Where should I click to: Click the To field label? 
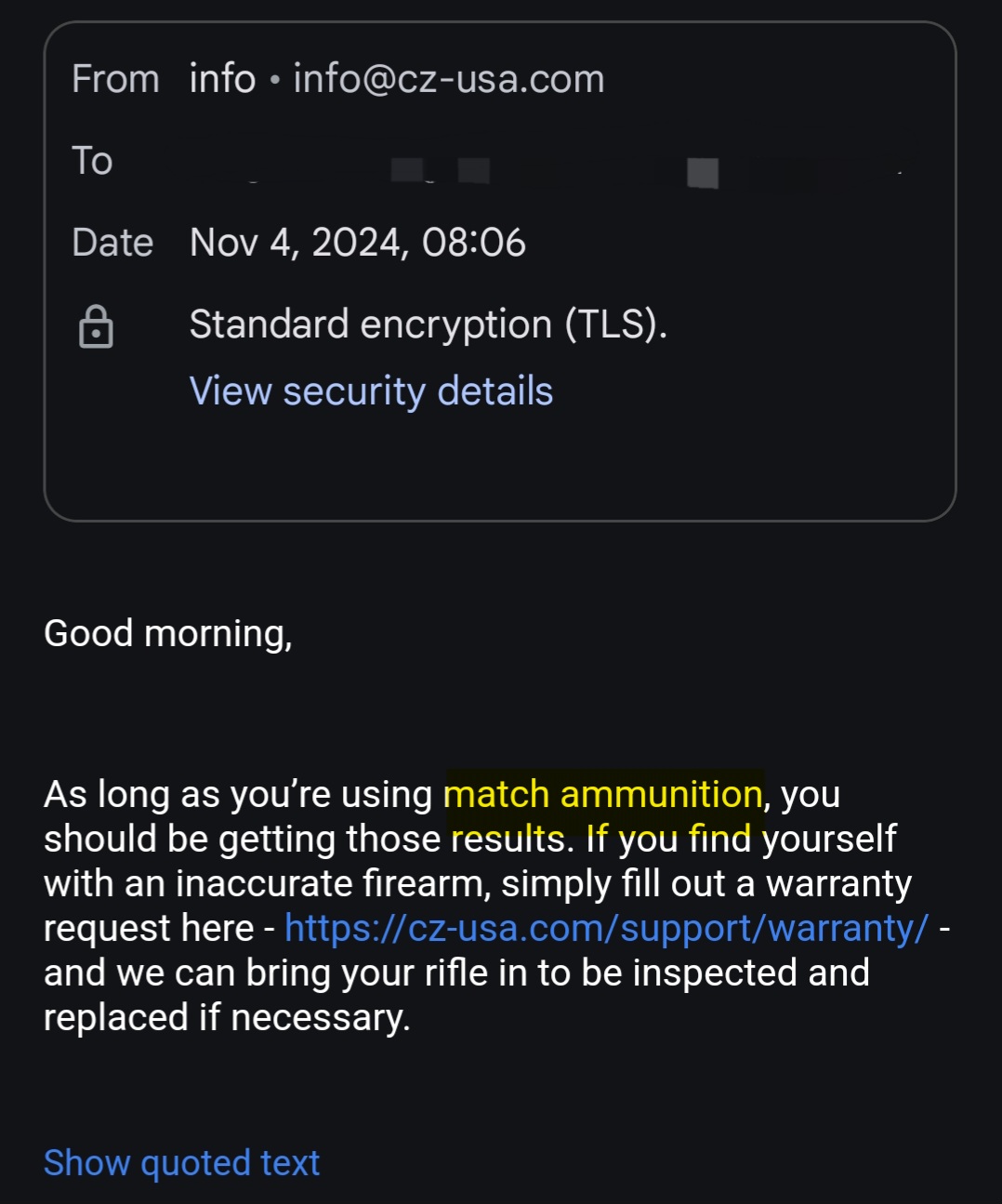[x=92, y=161]
